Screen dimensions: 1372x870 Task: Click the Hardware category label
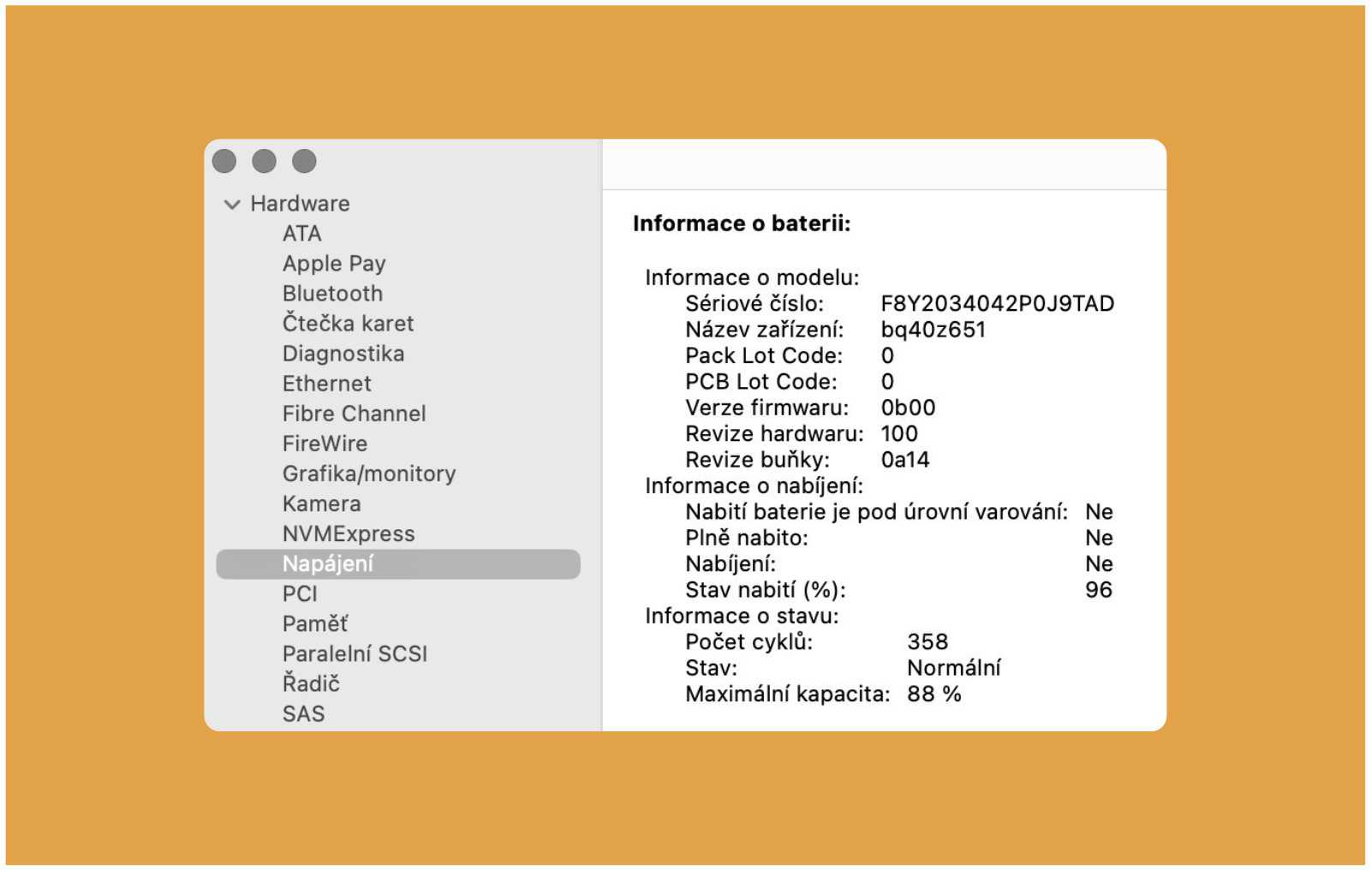click(x=300, y=204)
